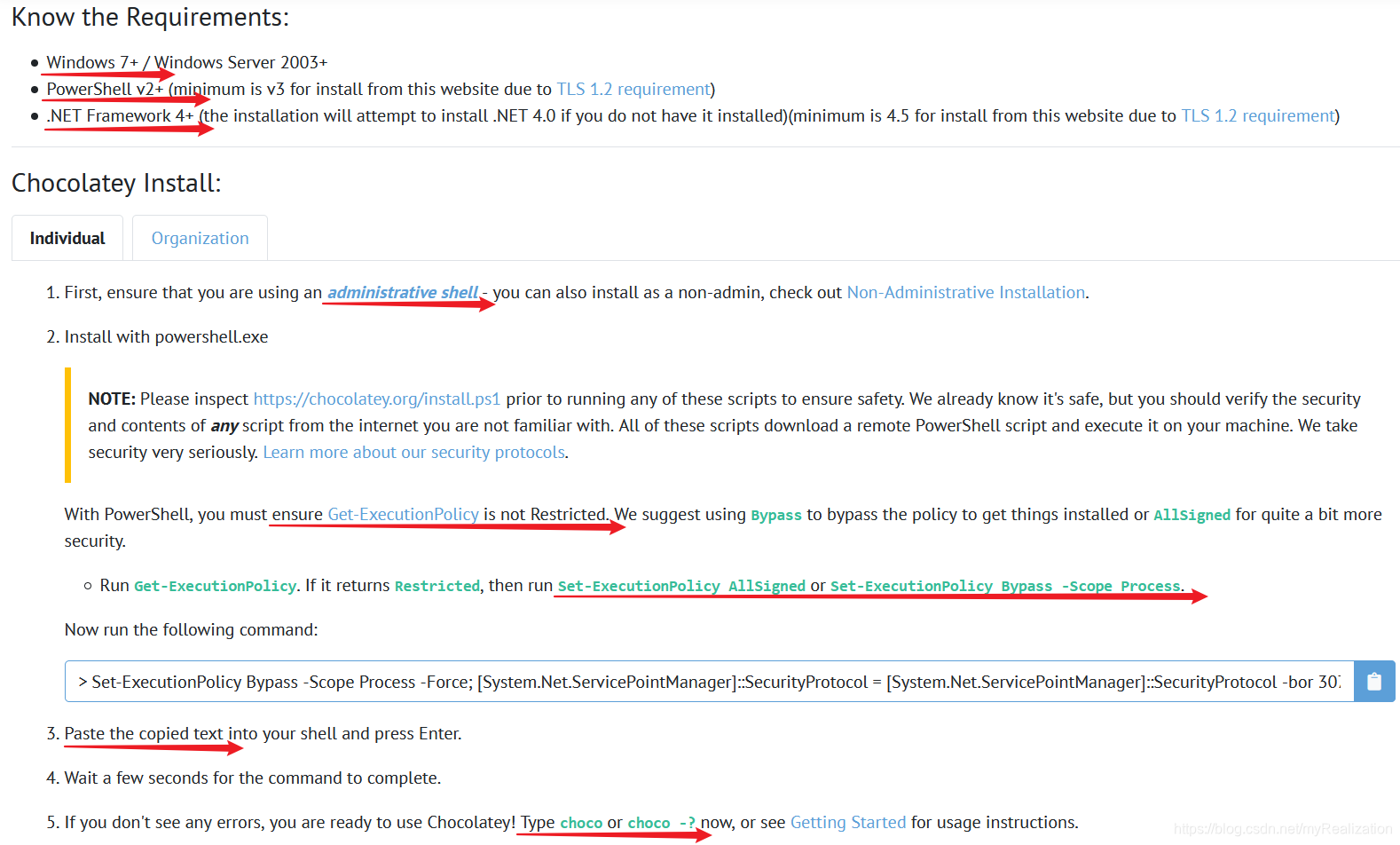1400x845 pixels.
Task: Click the NOTE: label in warning box
Action: coord(112,399)
